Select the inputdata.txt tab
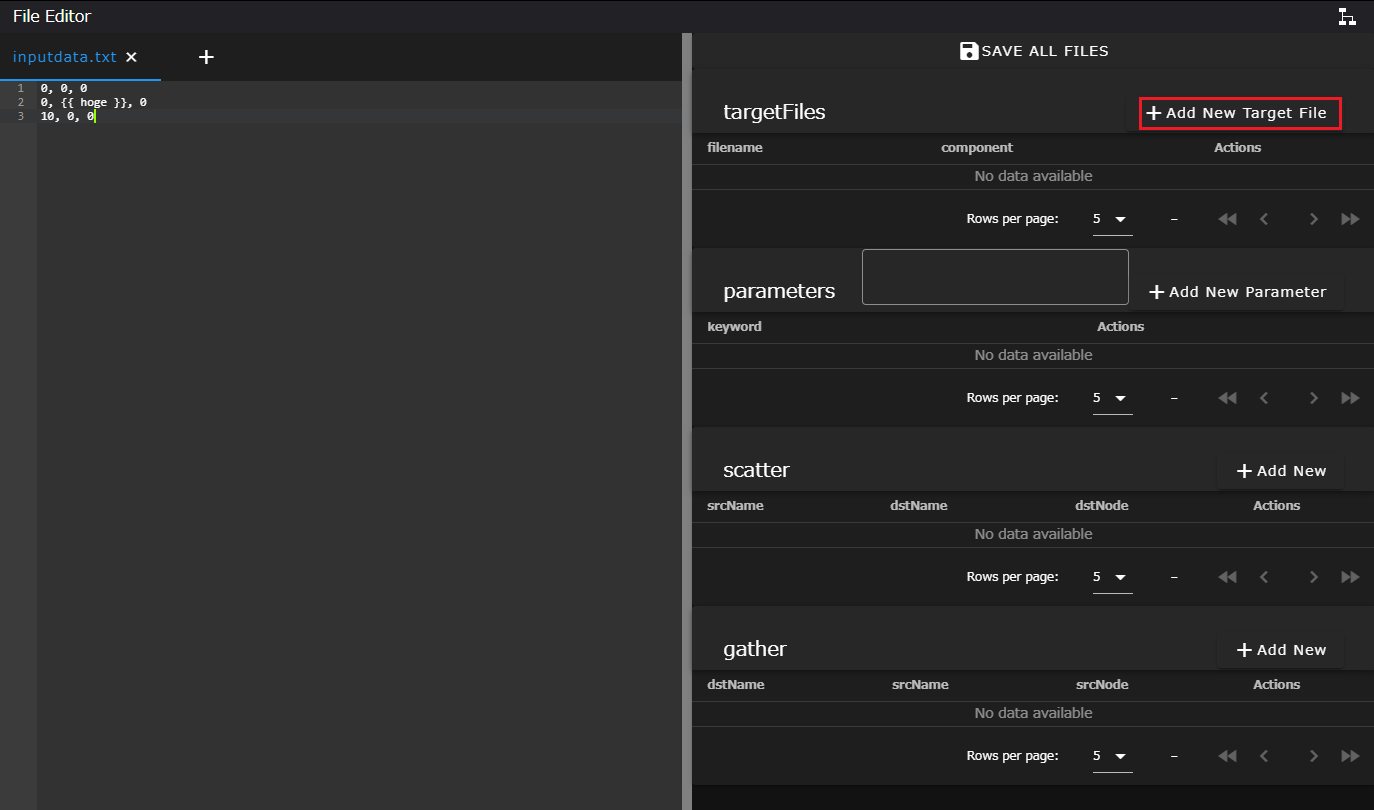Viewport: 1374px width, 810px height. click(x=64, y=57)
